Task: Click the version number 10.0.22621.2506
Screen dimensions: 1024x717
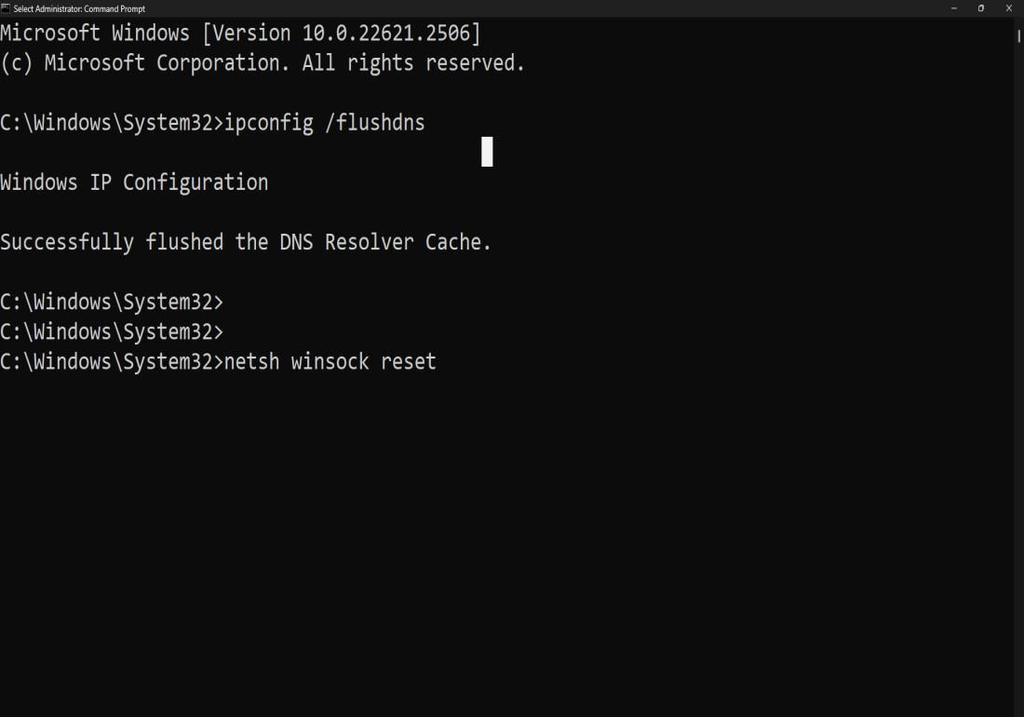Action: pyautogui.click(x=386, y=33)
